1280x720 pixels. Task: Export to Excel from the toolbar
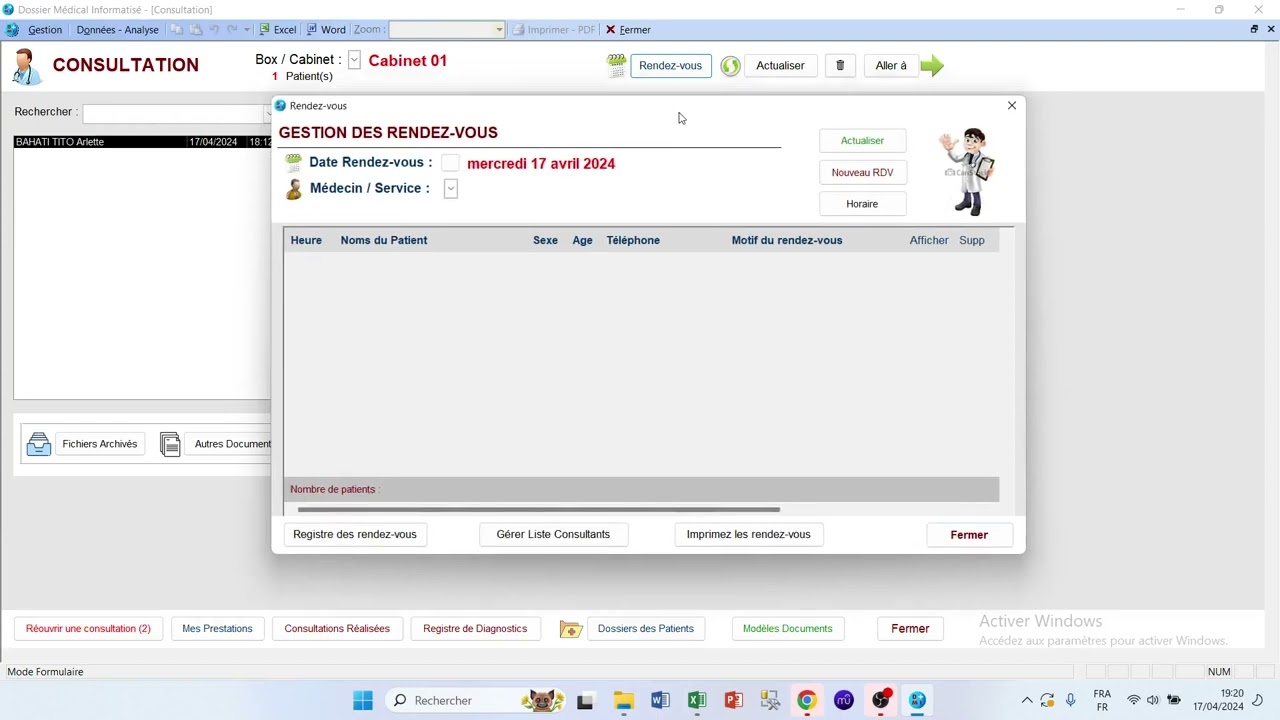coord(278,30)
